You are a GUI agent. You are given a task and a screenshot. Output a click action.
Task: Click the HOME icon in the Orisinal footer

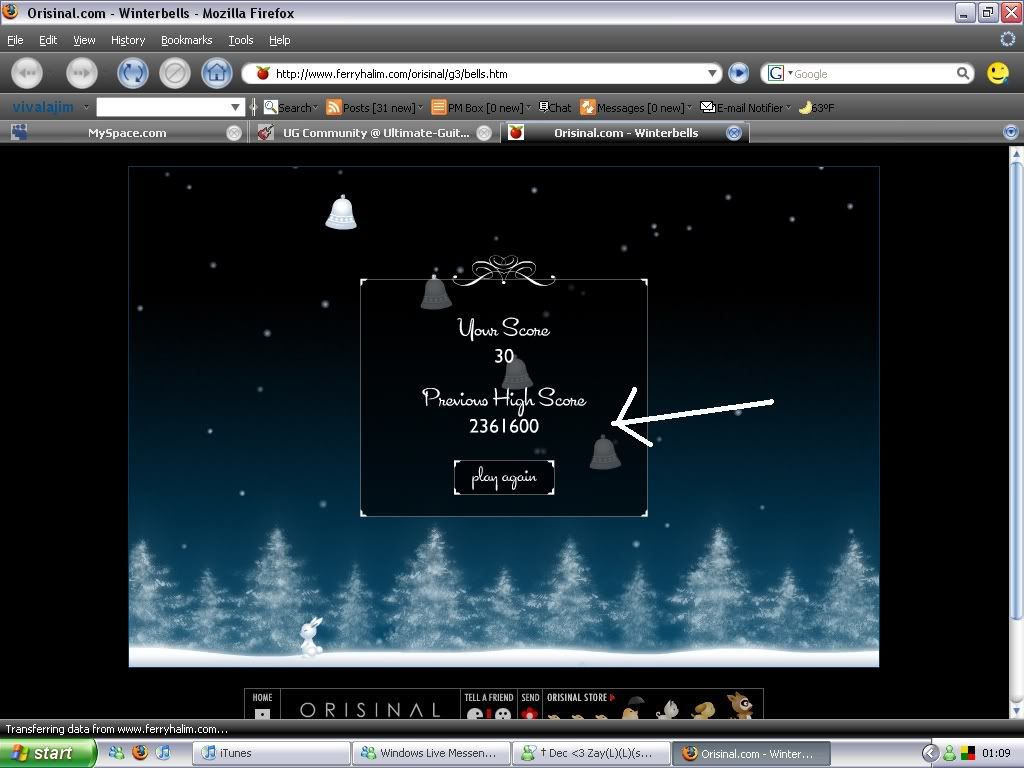pyautogui.click(x=263, y=713)
